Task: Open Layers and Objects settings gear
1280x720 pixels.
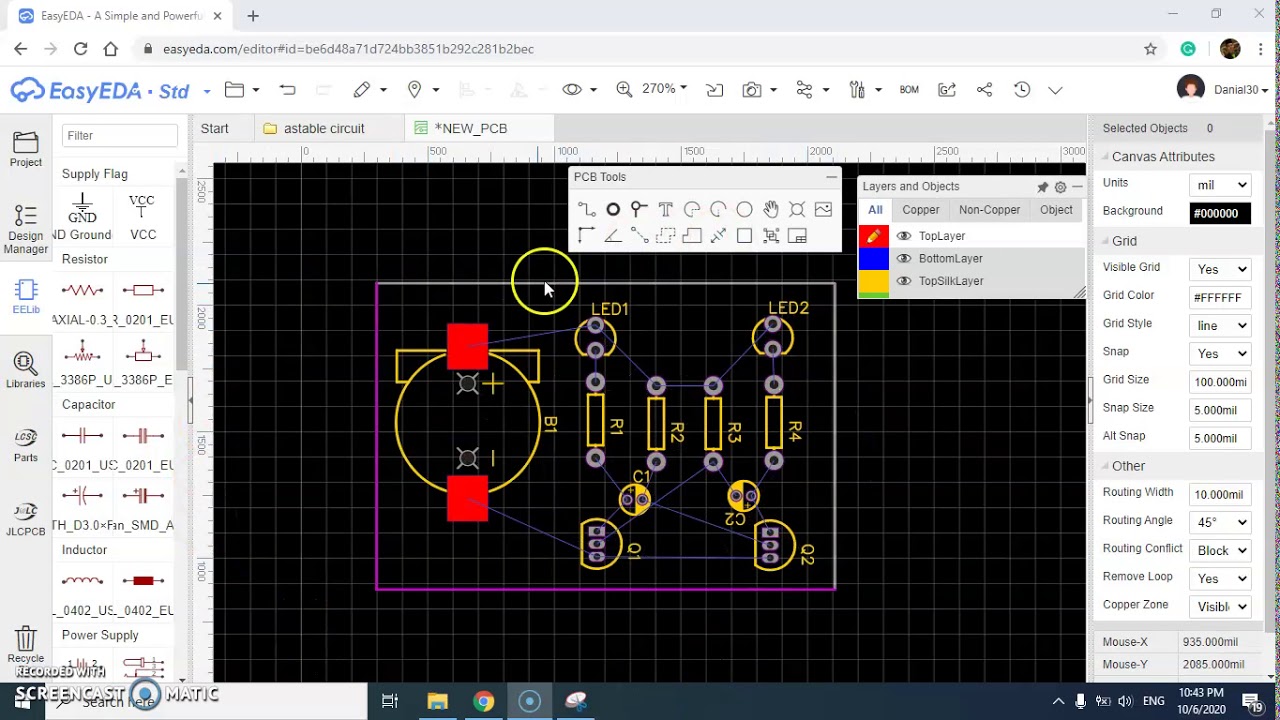Action: pos(1060,187)
